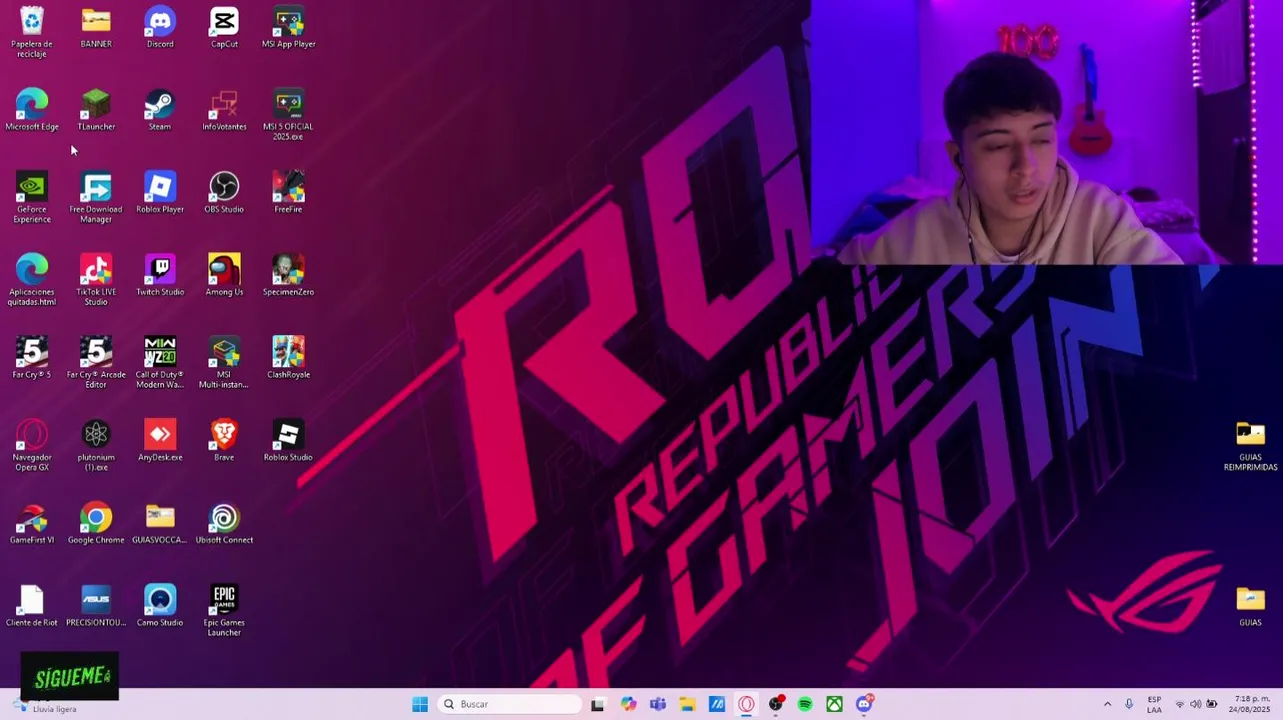This screenshot has height=720, width=1283.
Task: Select the Google Chrome desktop icon
Action: click(x=96, y=524)
